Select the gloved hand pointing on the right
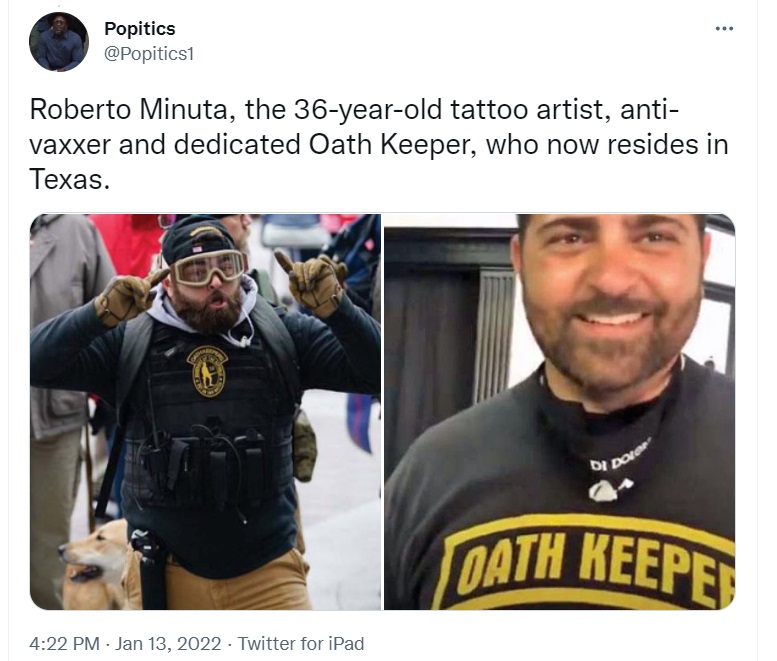 pyautogui.click(x=312, y=284)
